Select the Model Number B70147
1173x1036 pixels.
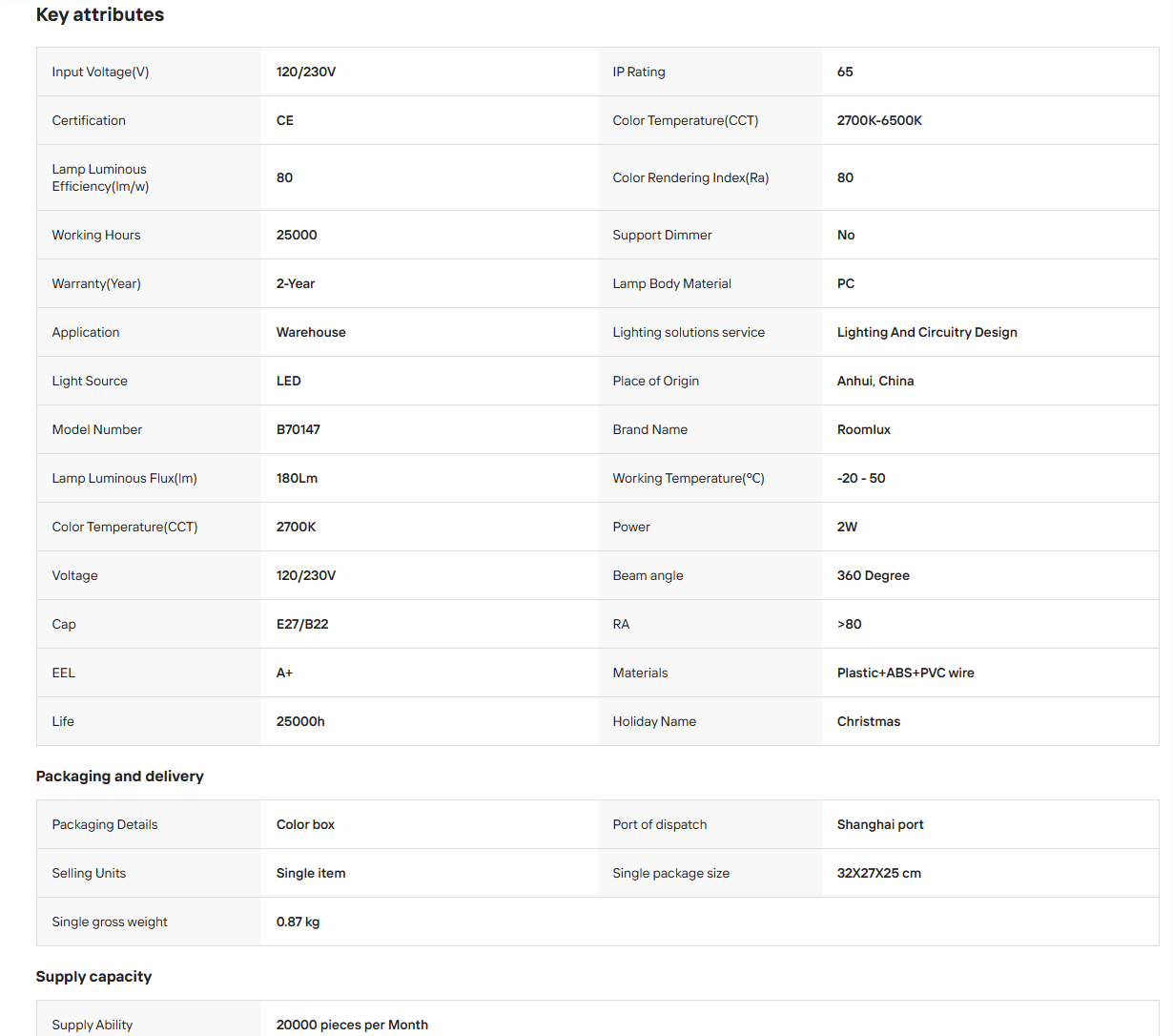click(x=298, y=429)
